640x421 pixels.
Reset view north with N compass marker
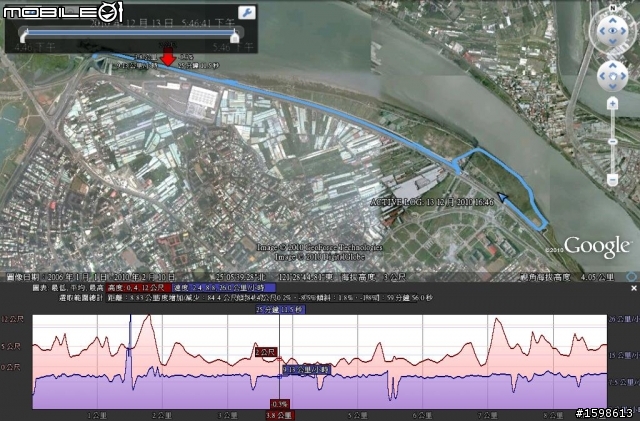tap(612, 8)
